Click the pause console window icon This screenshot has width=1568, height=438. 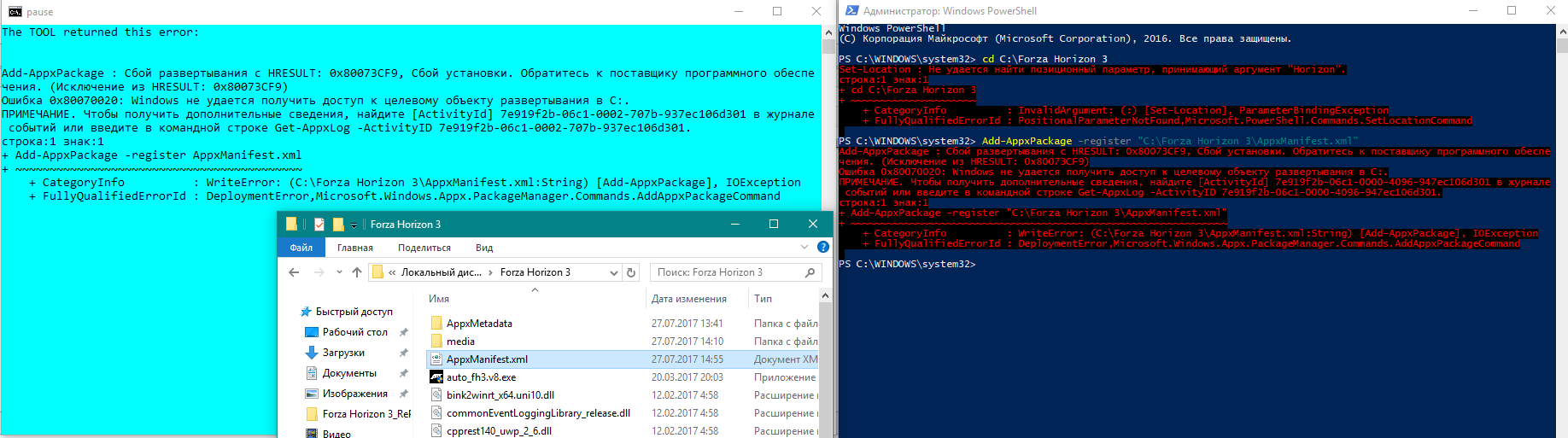pos(15,12)
